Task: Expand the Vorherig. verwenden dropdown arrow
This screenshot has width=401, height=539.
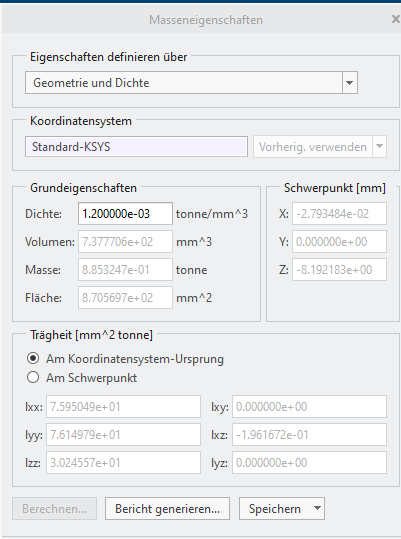Action: [379, 147]
